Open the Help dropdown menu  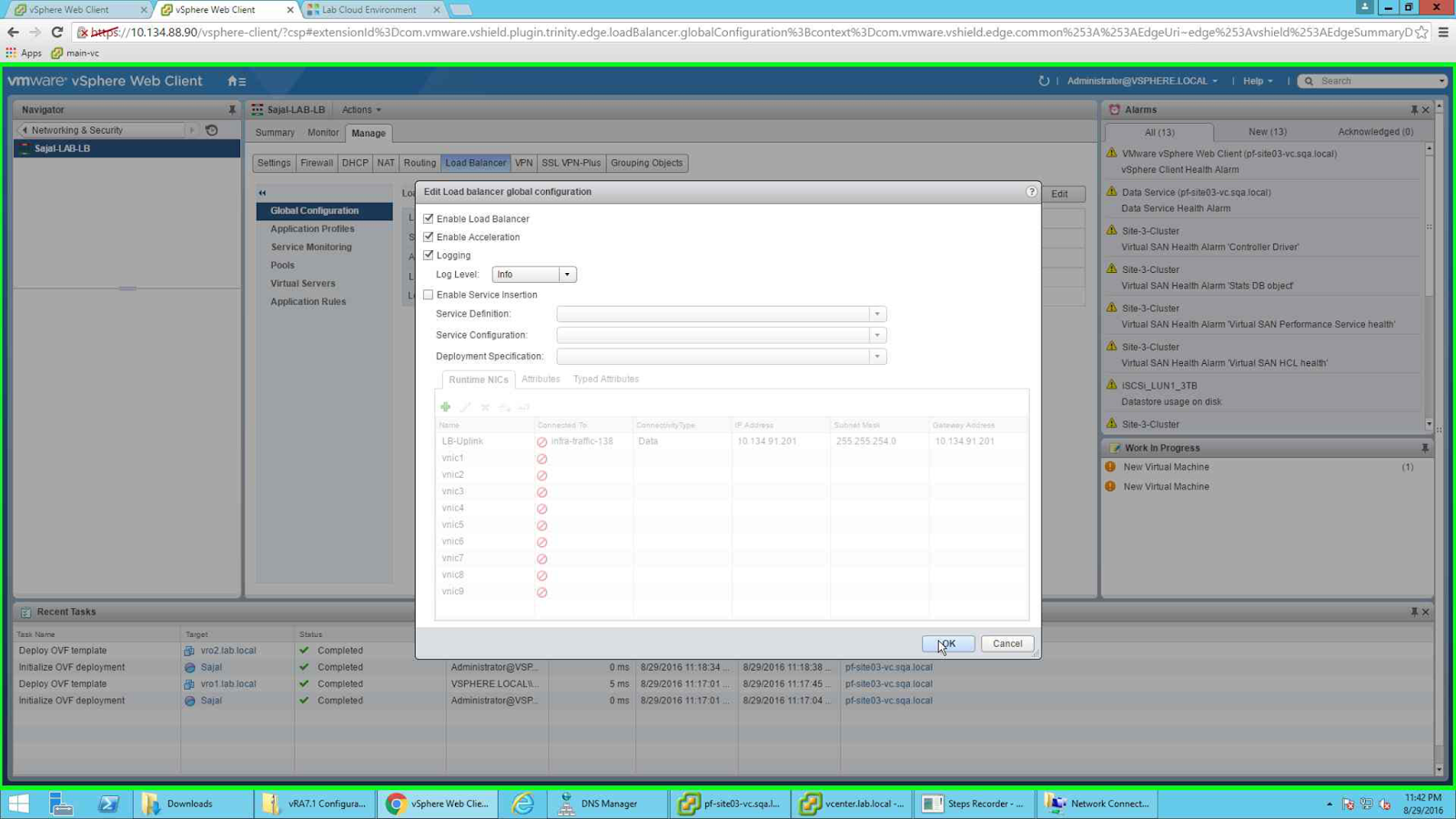click(1258, 81)
